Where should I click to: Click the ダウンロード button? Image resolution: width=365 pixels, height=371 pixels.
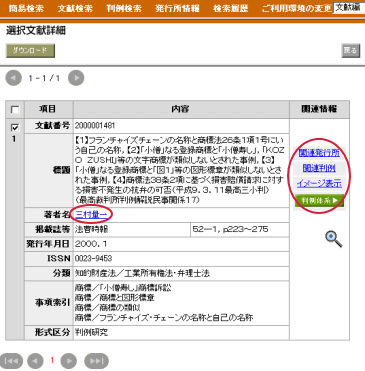(x=30, y=51)
